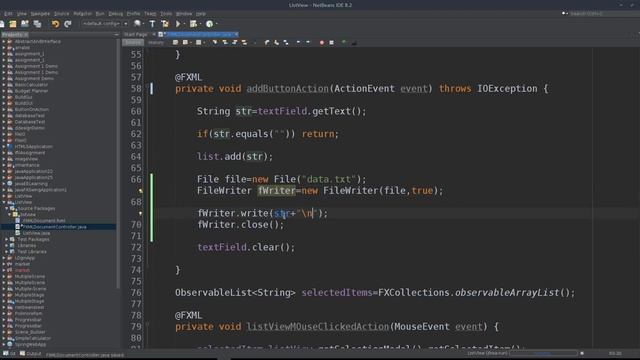Toggle breakpoint on line number 62
The image size is (640, 360).
click(136, 134)
